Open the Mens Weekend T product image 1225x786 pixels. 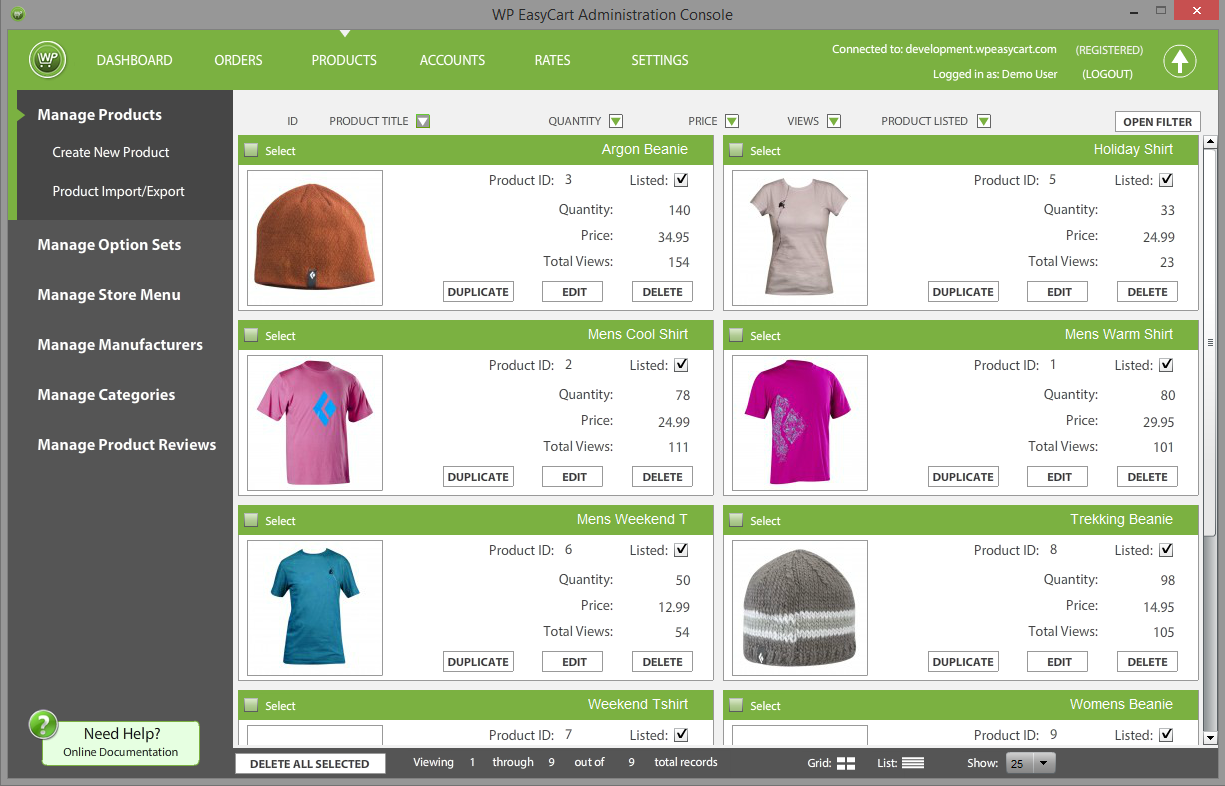click(x=315, y=608)
